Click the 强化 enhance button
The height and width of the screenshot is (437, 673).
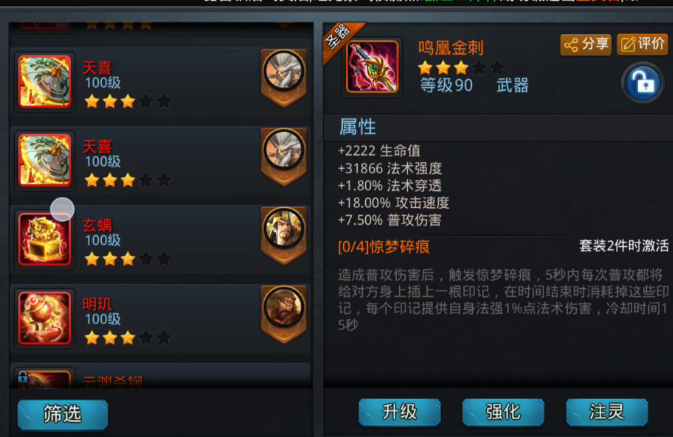coord(503,412)
